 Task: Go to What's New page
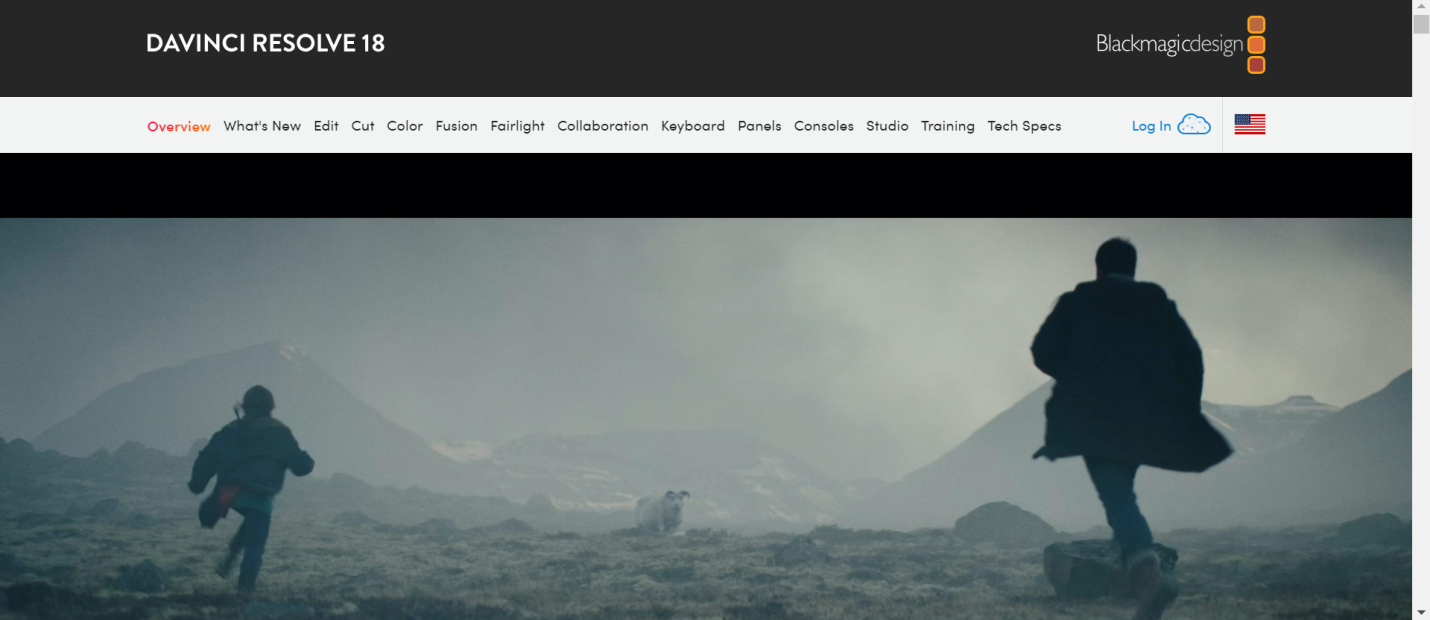coord(262,126)
